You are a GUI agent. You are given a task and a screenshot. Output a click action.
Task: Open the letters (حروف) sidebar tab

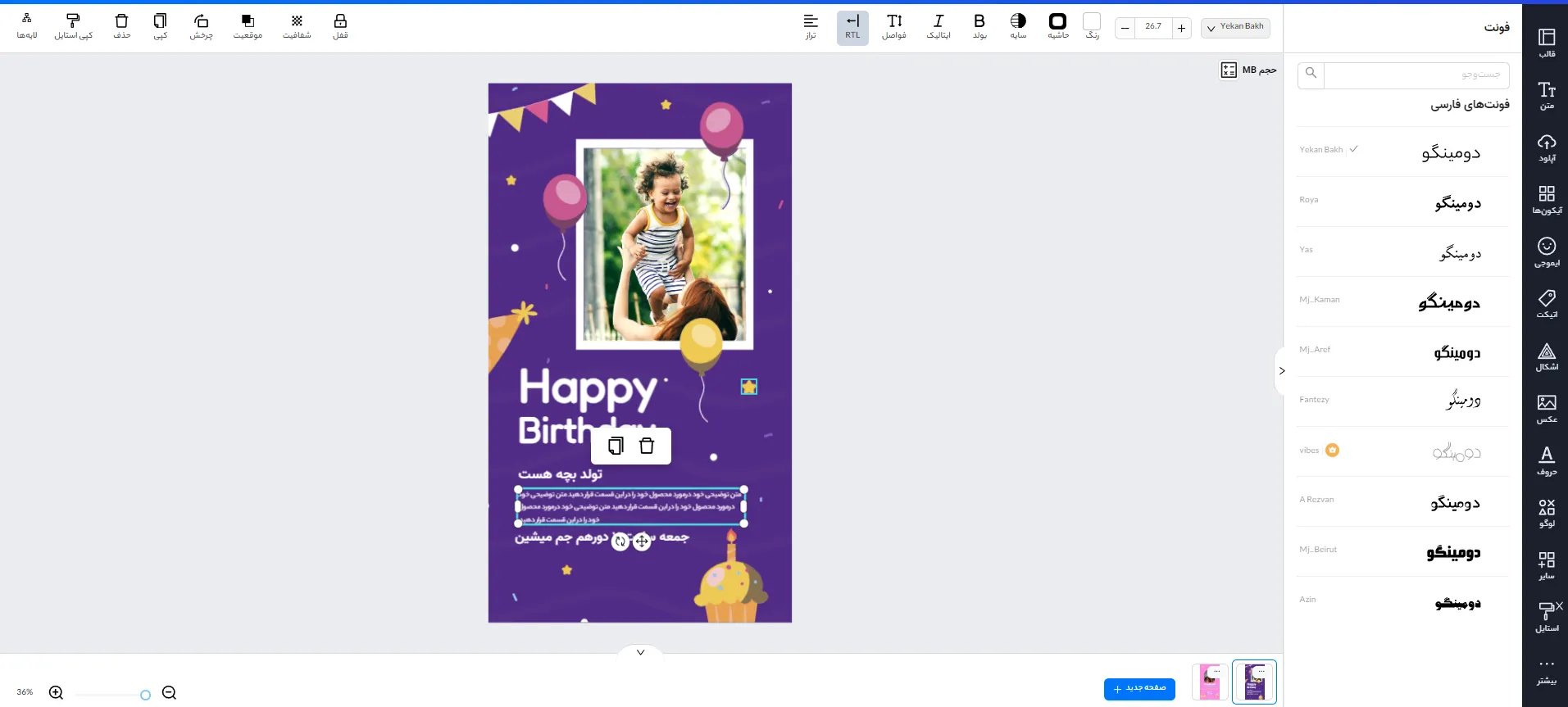(x=1547, y=460)
